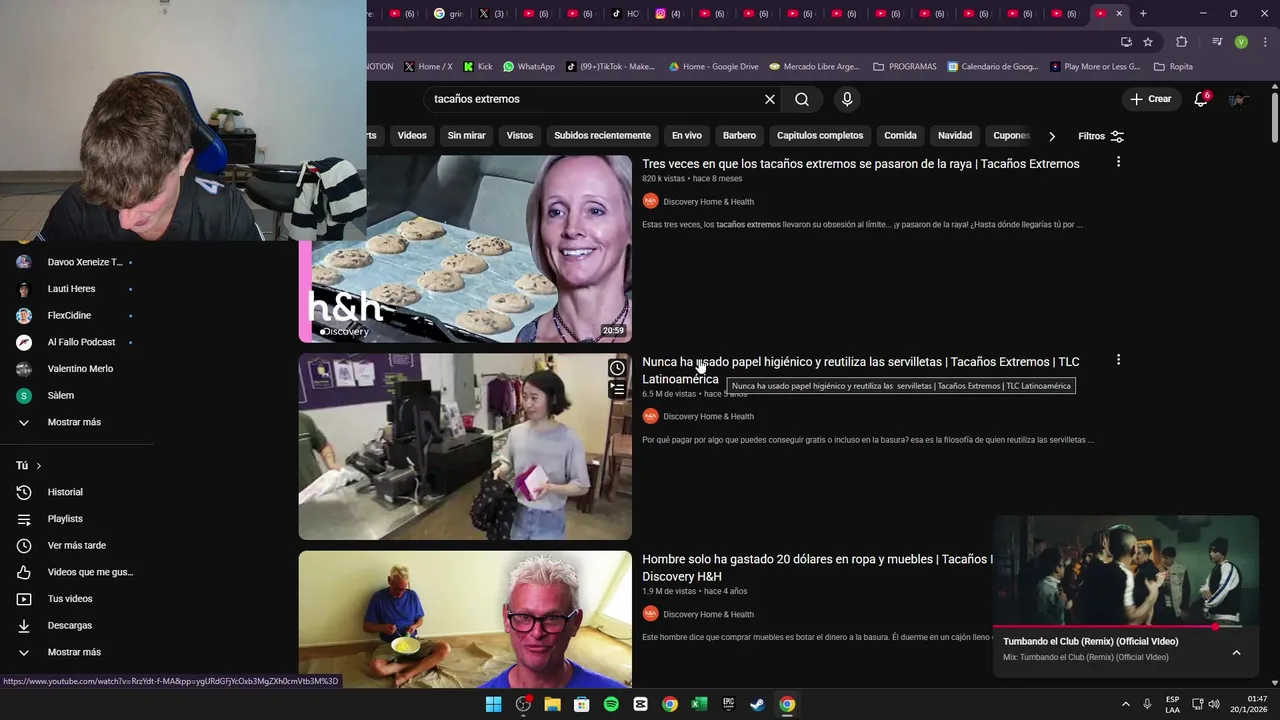This screenshot has height=720, width=1280.
Task: Open Chrome profile avatar V
Action: (x=1241, y=42)
